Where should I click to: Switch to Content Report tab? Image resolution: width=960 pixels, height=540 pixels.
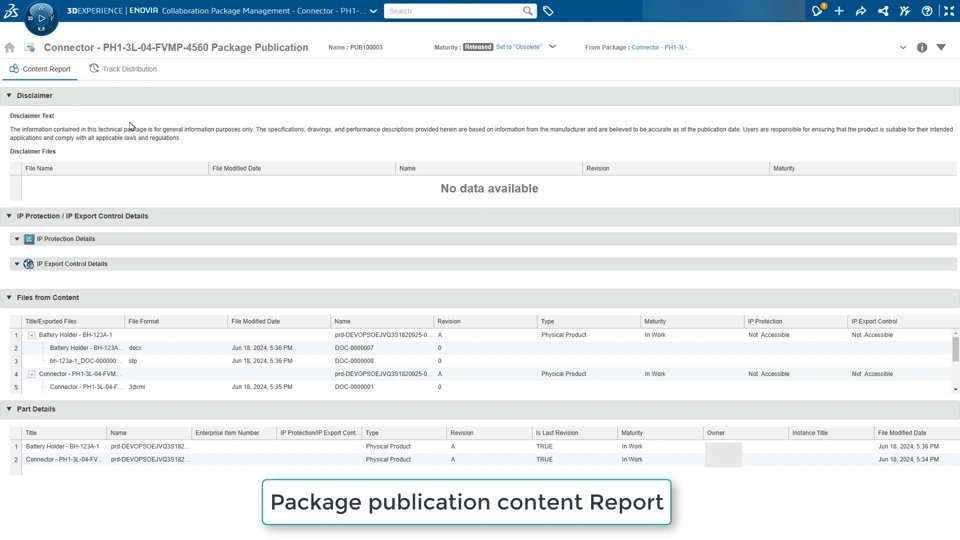point(40,69)
